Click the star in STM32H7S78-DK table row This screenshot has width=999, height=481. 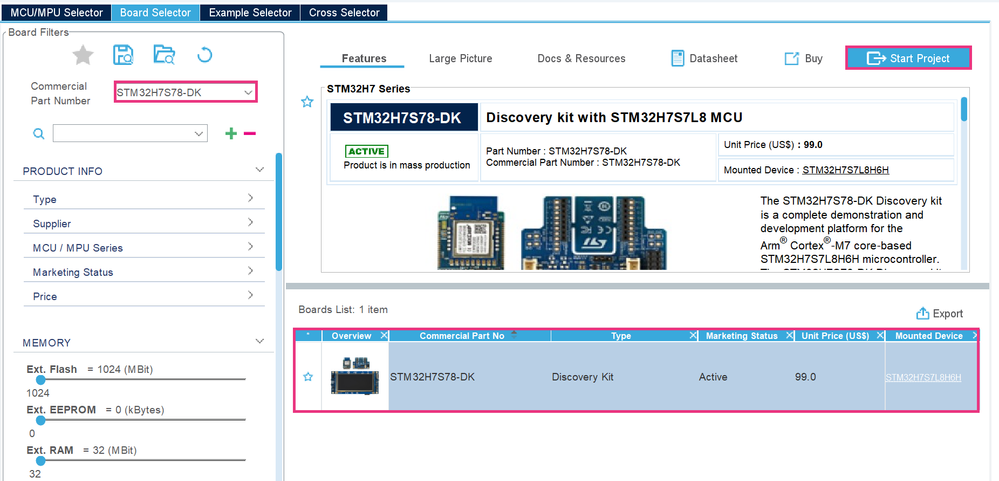tap(308, 377)
